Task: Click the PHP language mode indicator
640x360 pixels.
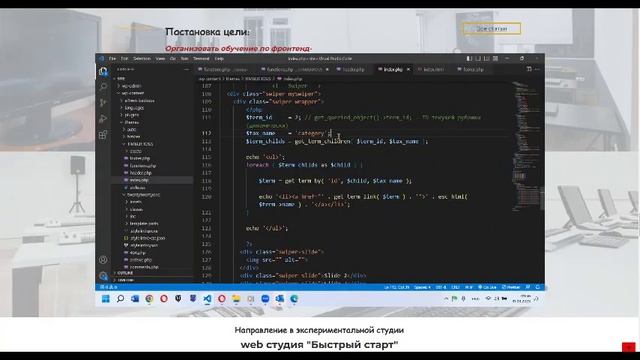Action: coord(469,287)
